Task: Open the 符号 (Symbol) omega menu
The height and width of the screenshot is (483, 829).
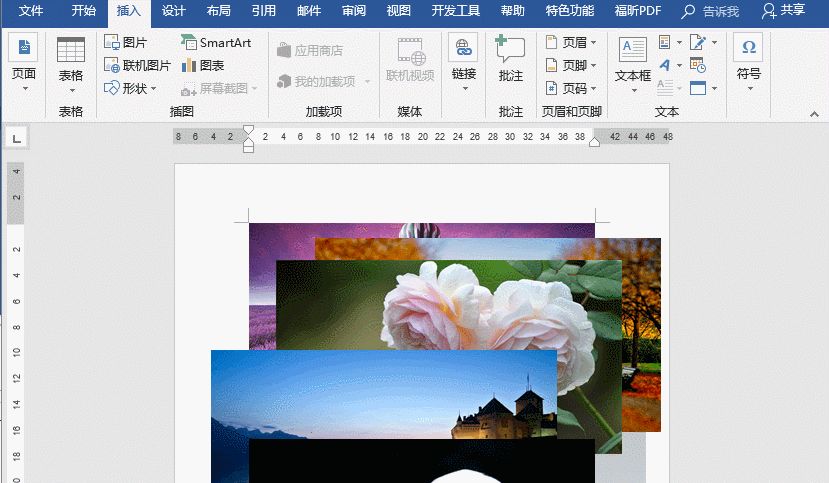Action: tap(749, 61)
